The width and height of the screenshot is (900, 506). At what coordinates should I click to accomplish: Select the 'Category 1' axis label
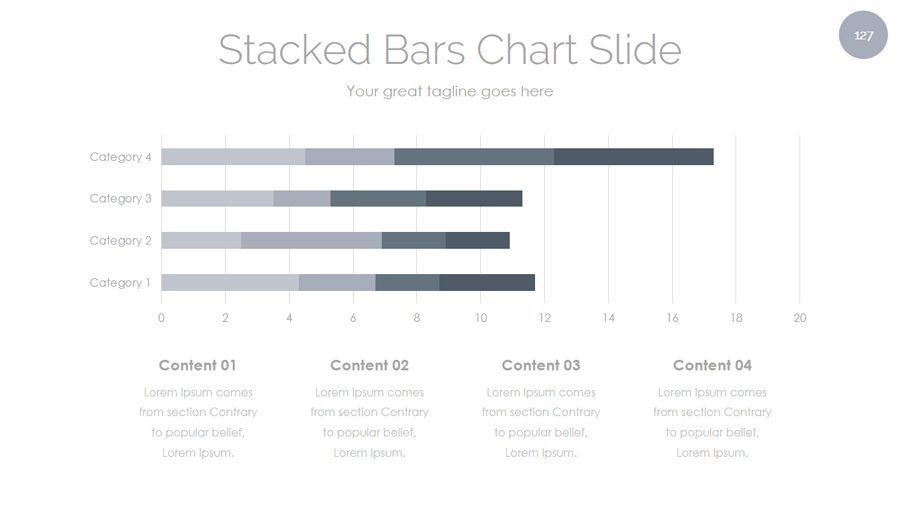[120, 283]
